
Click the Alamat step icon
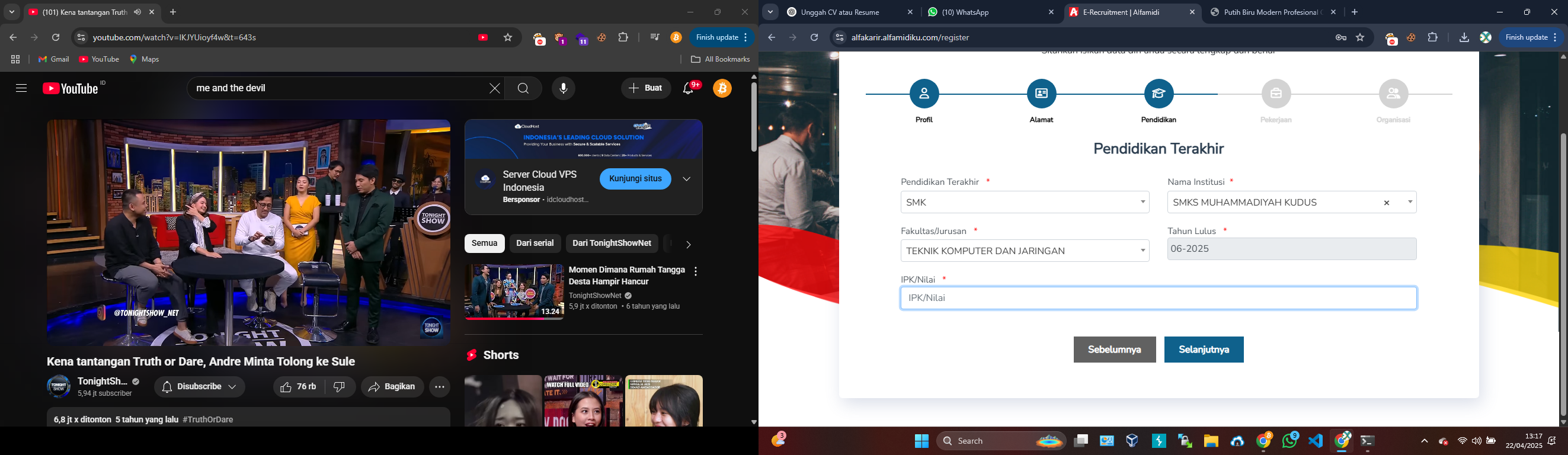coord(1041,94)
